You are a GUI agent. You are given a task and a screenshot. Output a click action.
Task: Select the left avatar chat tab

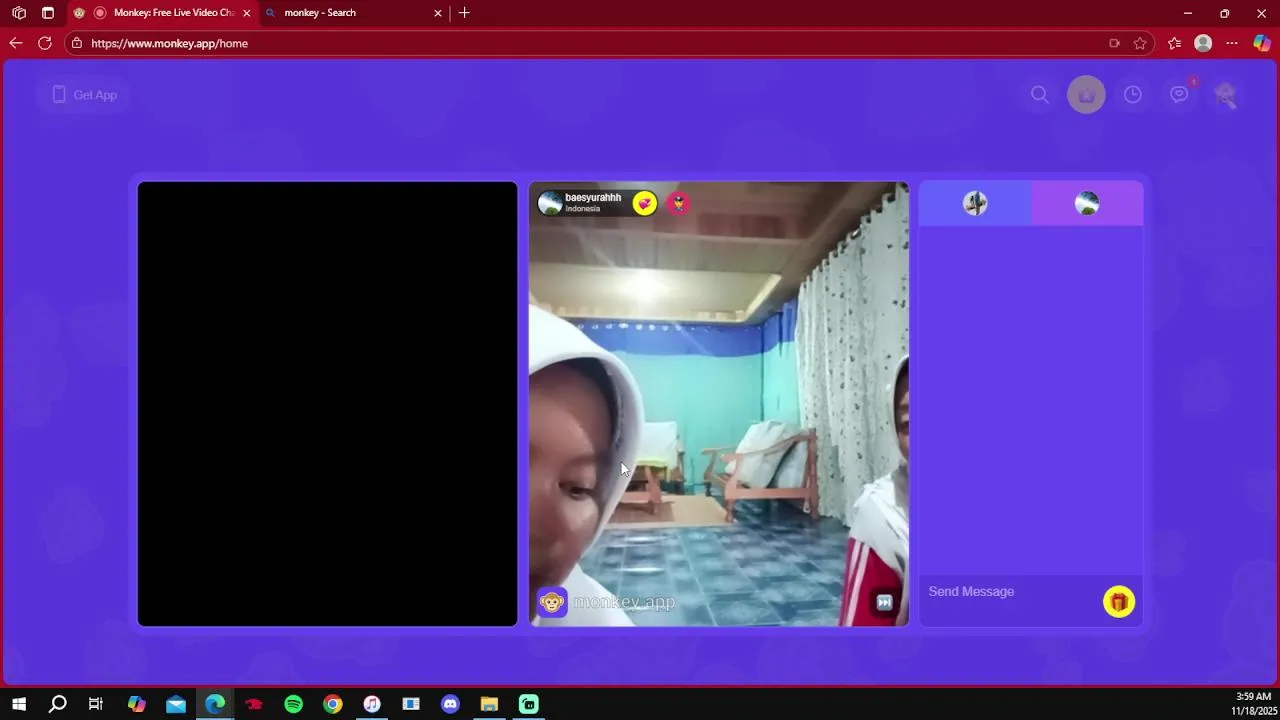[975, 204]
